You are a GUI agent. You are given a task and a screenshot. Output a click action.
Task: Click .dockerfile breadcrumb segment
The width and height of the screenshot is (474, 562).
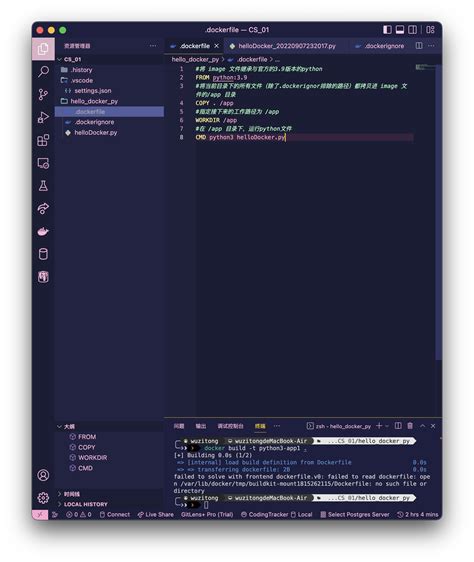tap(252, 59)
